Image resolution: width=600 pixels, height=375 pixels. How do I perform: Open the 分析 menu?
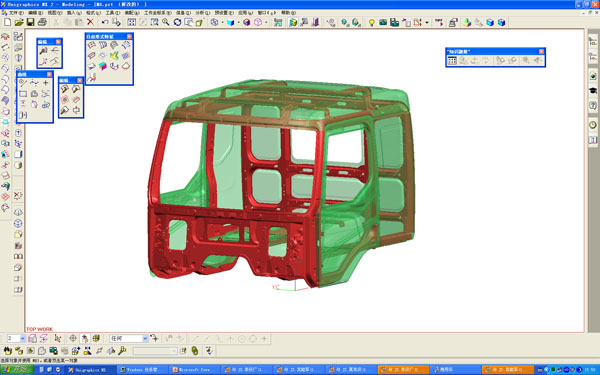202,13
